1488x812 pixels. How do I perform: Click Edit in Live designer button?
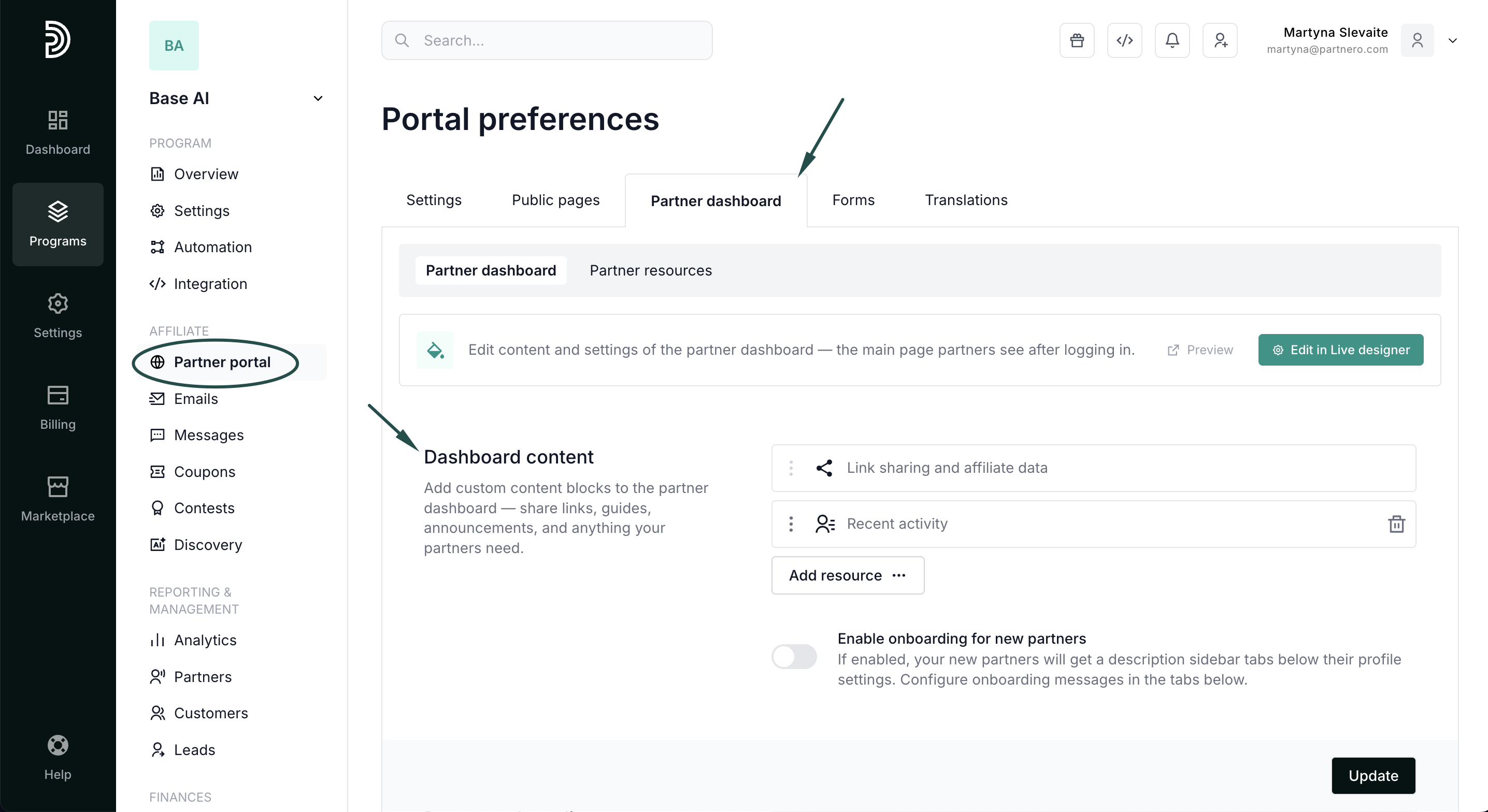tap(1341, 350)
